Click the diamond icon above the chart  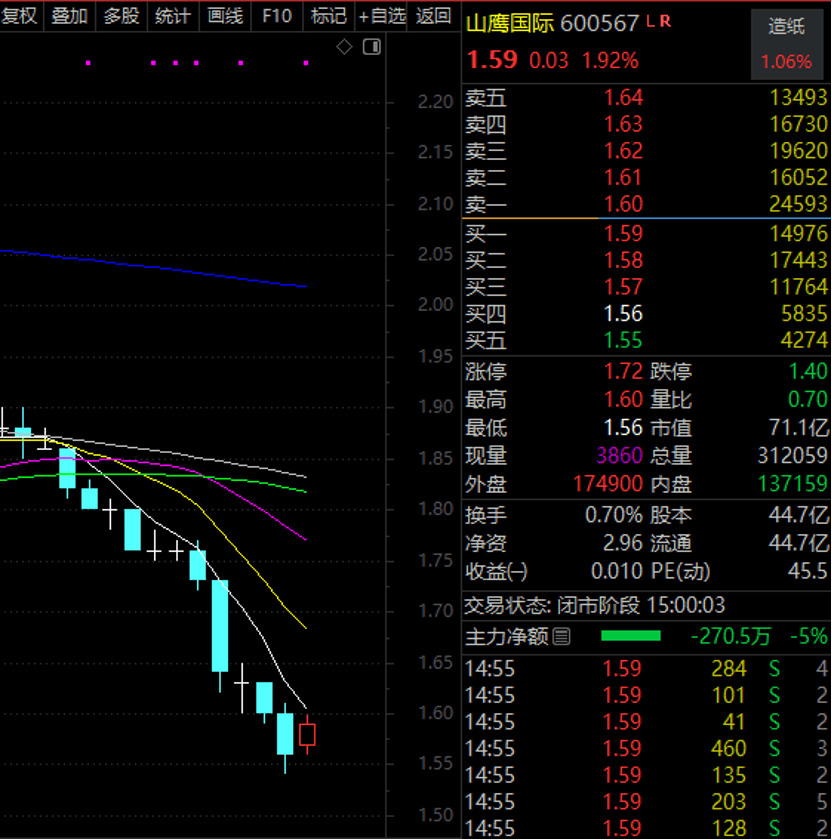click(344, 47)
